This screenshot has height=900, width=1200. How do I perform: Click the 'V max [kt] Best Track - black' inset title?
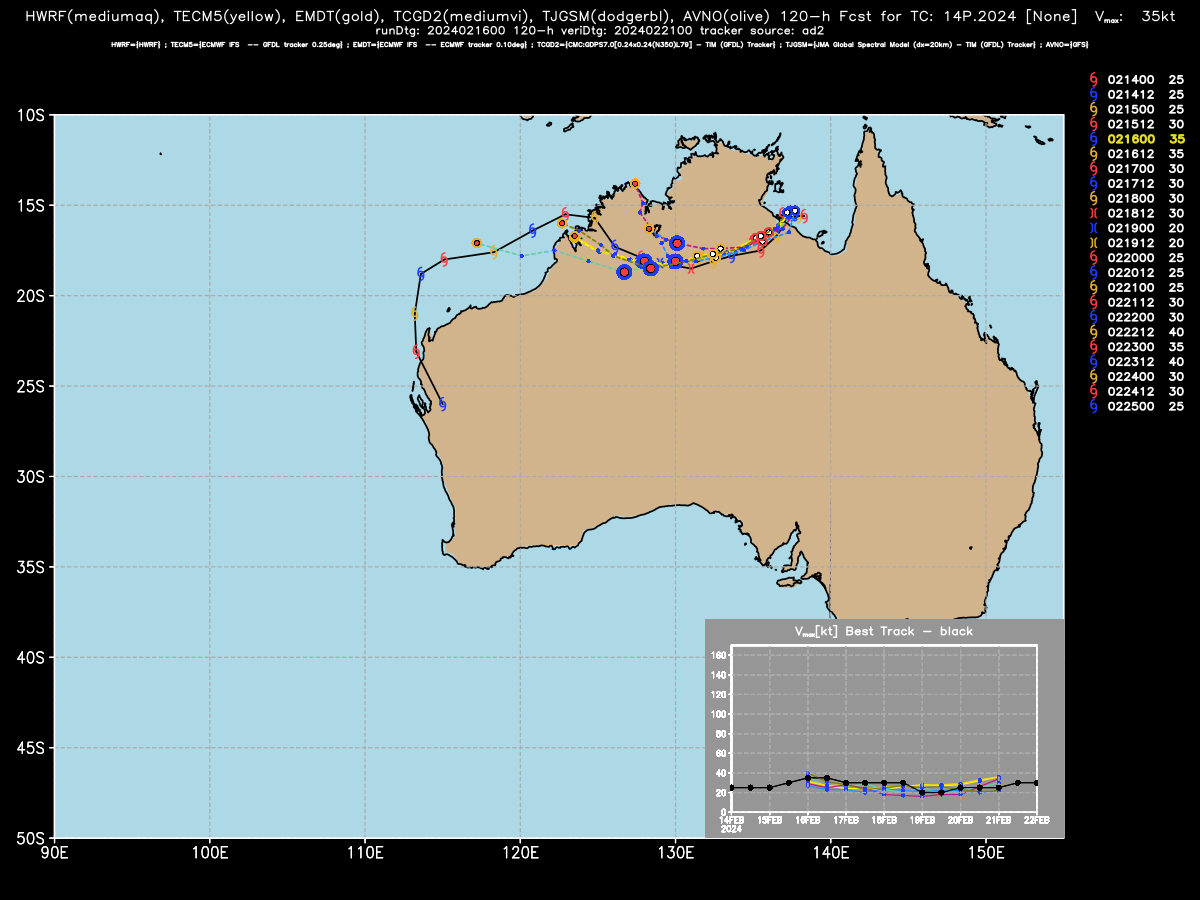coord(883,631)
